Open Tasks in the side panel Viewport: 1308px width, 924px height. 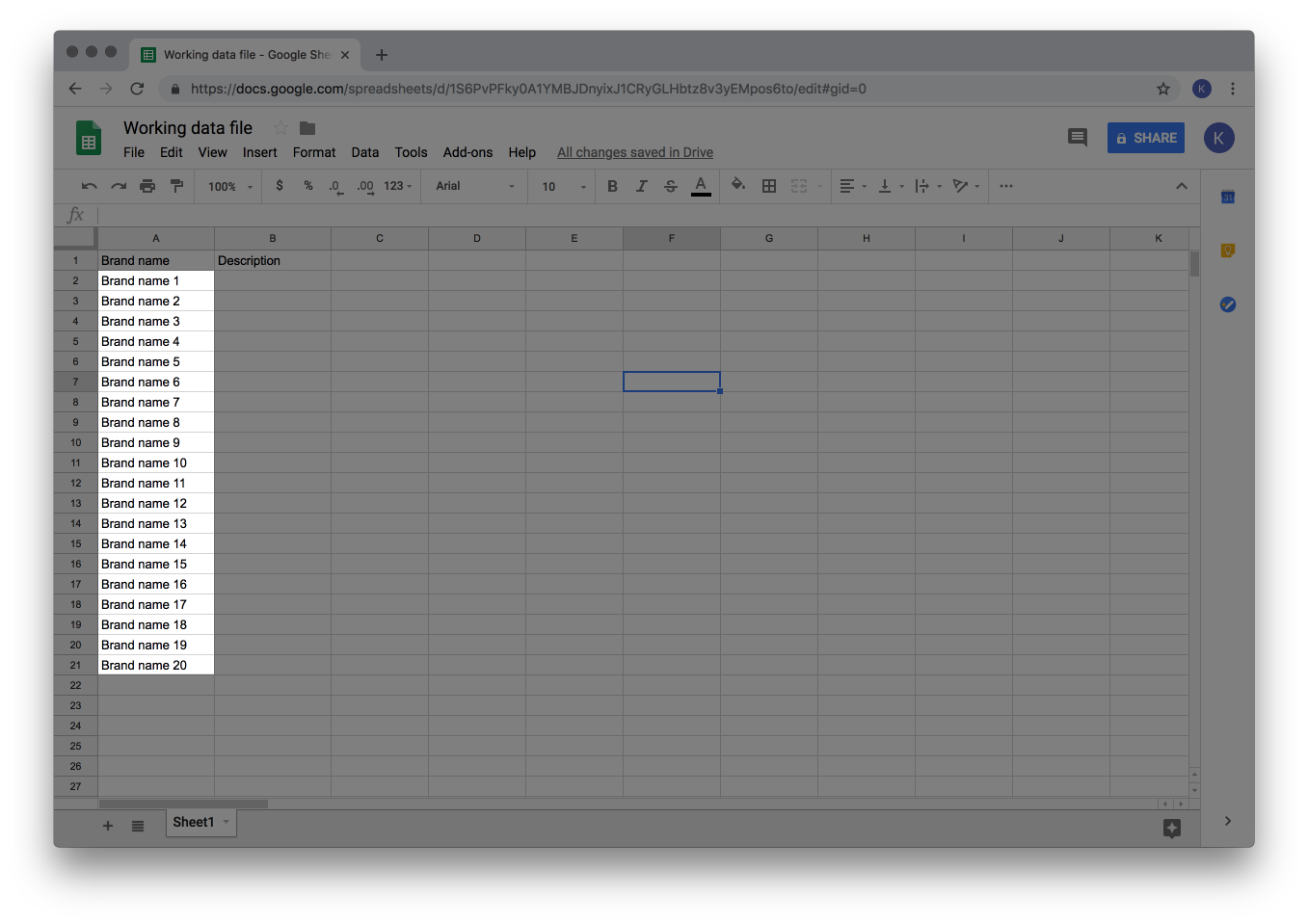(1228, 304)
